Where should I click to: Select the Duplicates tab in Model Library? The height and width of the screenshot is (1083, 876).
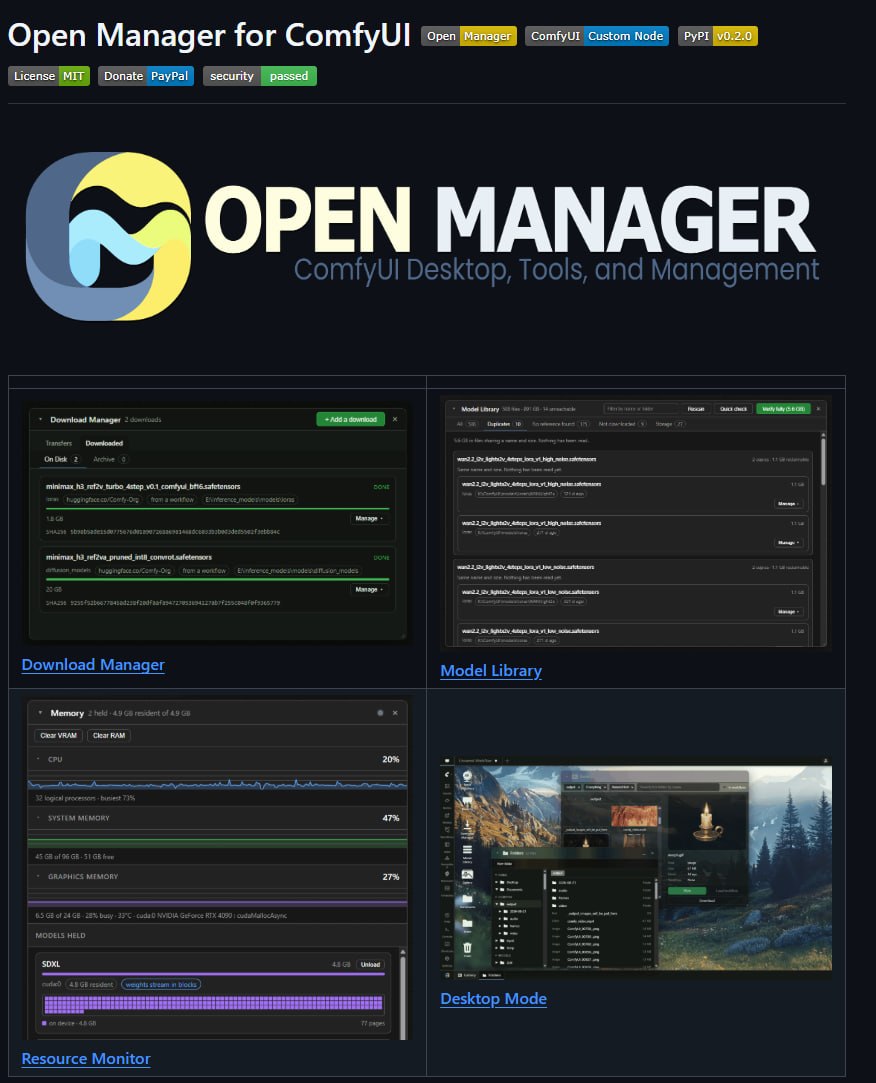point(505,424)
